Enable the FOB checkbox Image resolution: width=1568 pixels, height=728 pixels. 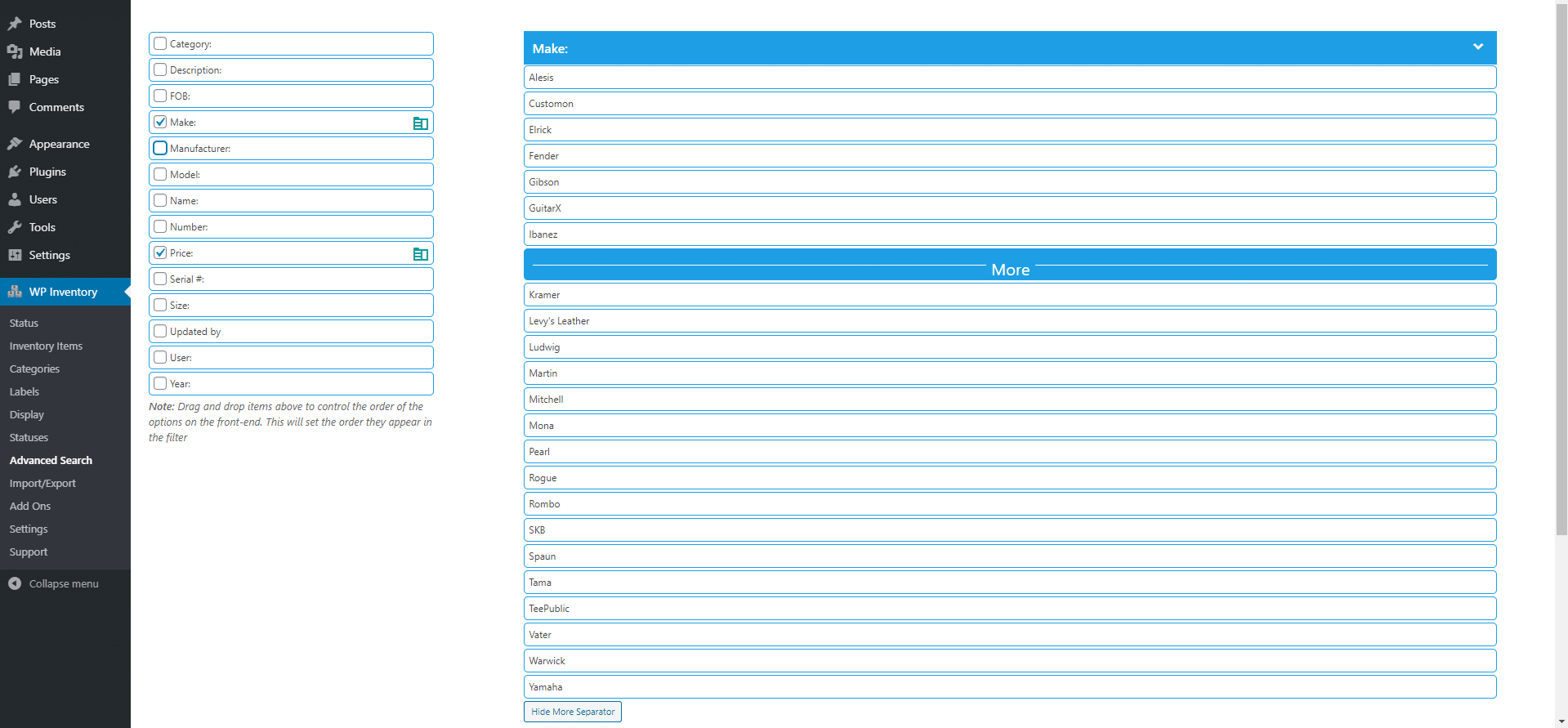click(x=160, y=96)
